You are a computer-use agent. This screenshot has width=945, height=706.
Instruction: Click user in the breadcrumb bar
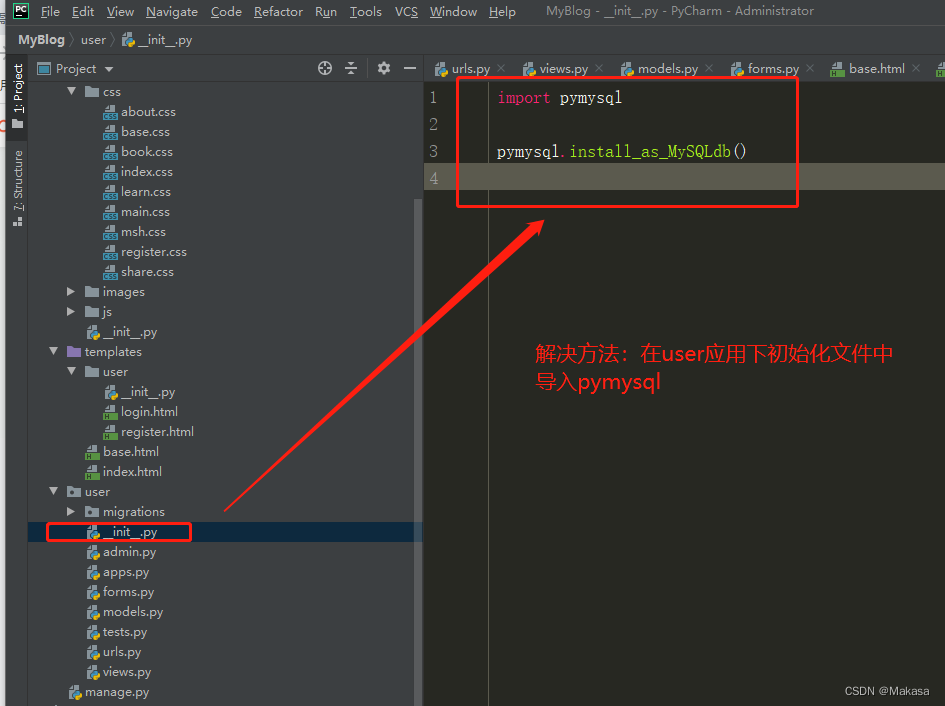[x=93, y=40]
